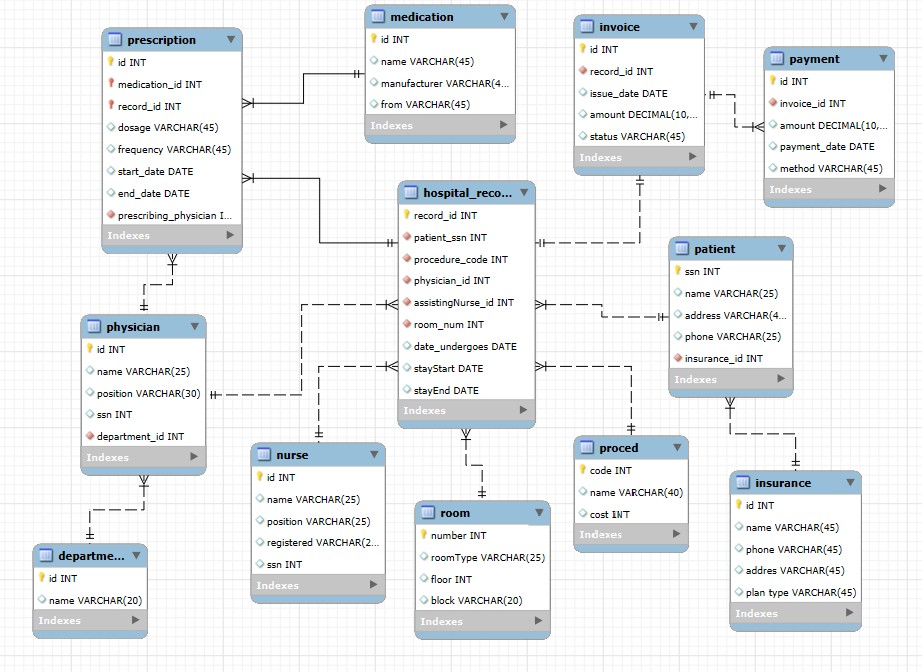Expand Indexes section of nurse table
This screenshot has width=922, height=672.
(373, 584)
